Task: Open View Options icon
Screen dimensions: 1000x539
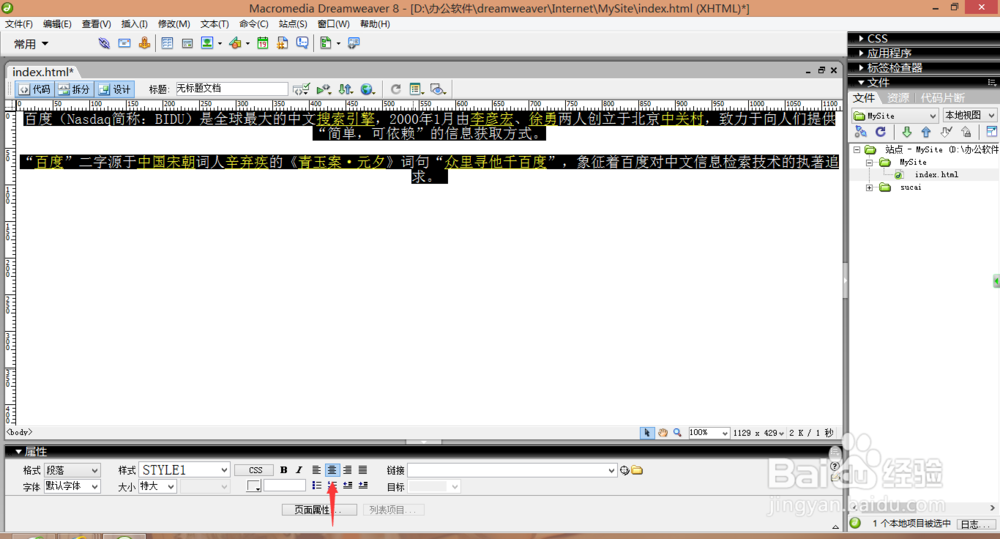Action: coord(416,89)
